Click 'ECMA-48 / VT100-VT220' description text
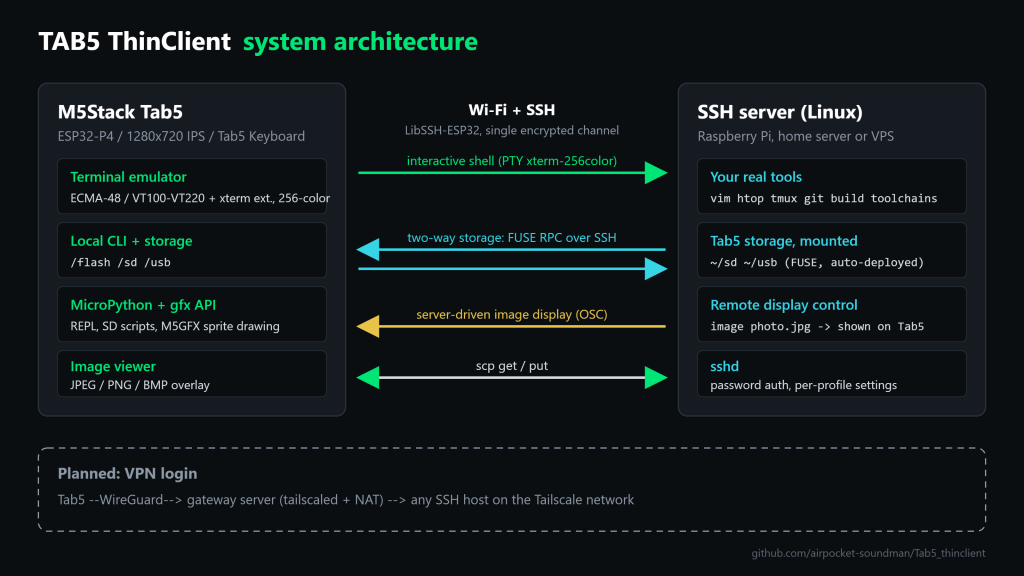1024x576 pixels. (x=137, y=198)
